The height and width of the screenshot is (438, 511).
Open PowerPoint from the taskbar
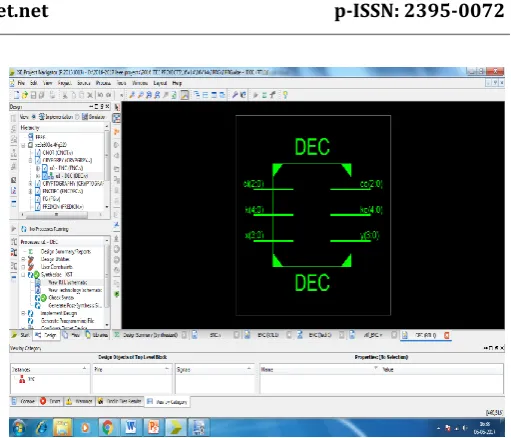pos(153,427)
